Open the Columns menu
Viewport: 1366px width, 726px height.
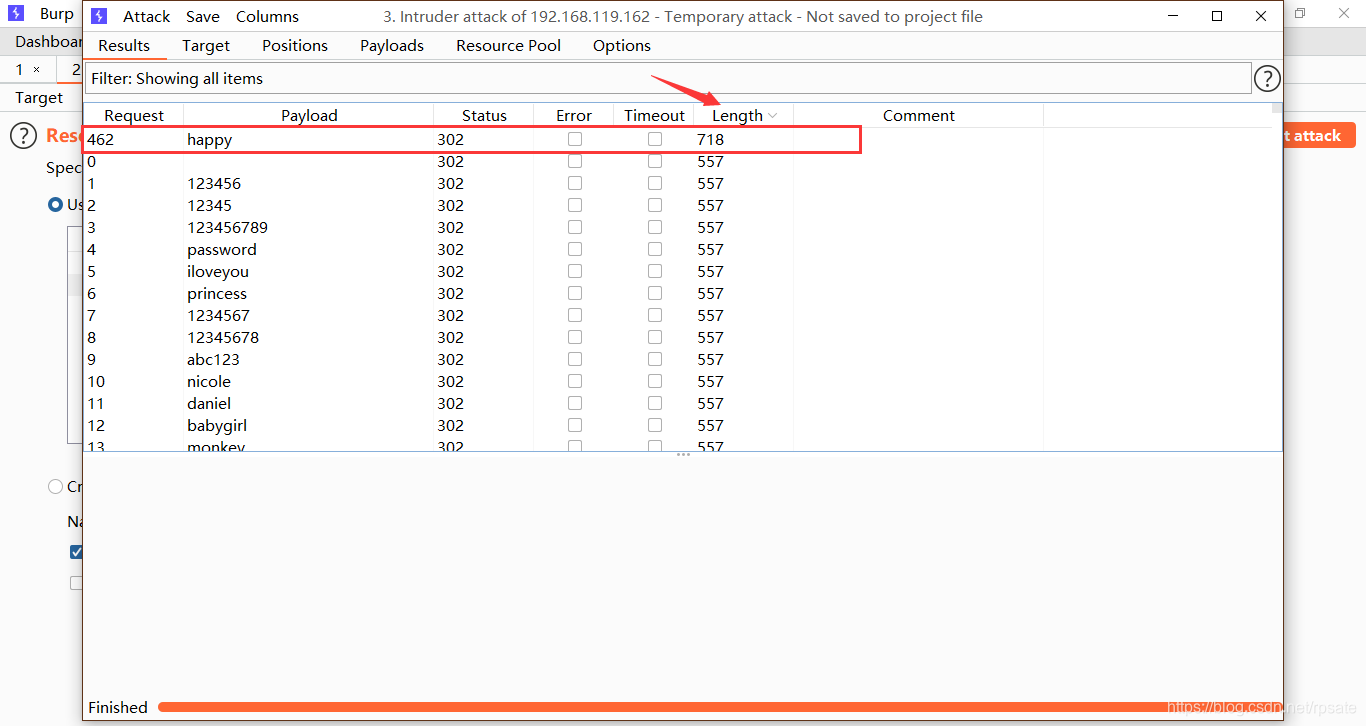click(x=267, y=16)
